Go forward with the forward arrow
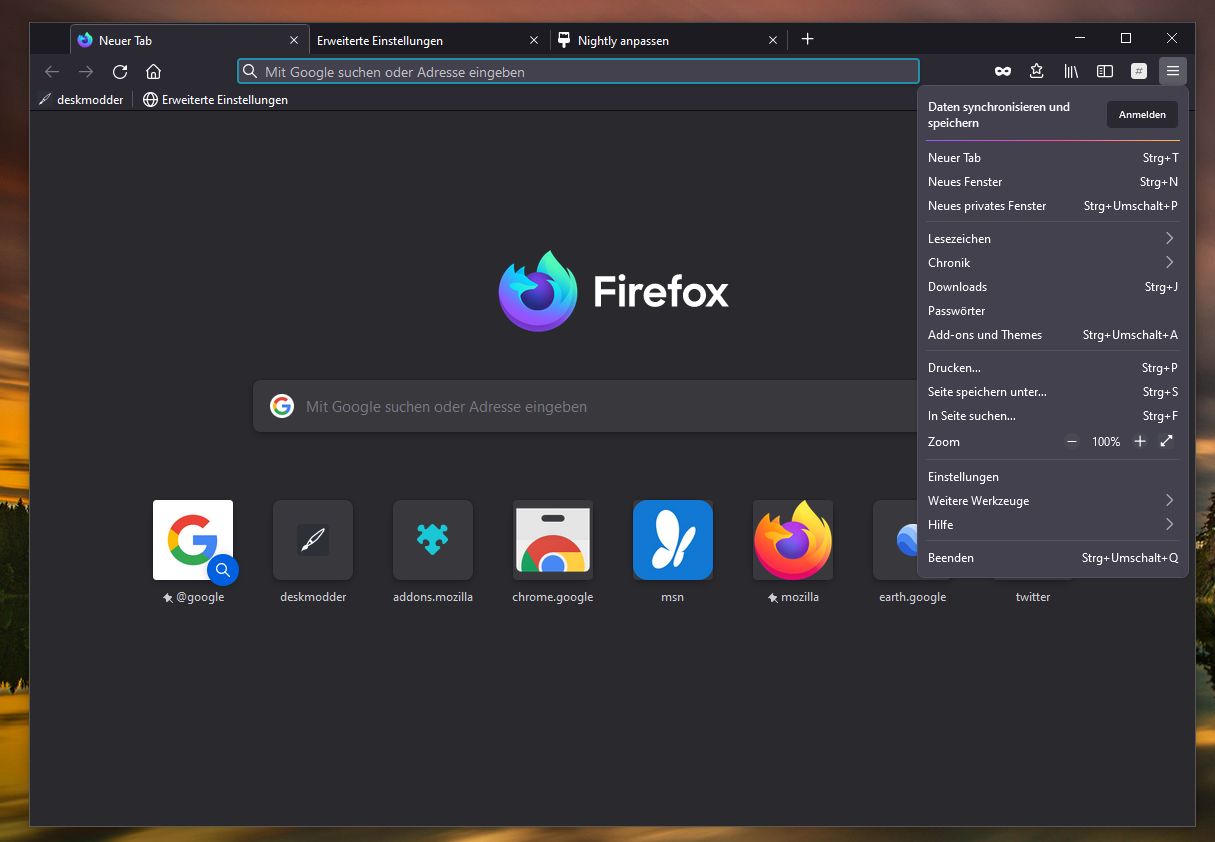The image size is (1215, 842). point(86,71)
